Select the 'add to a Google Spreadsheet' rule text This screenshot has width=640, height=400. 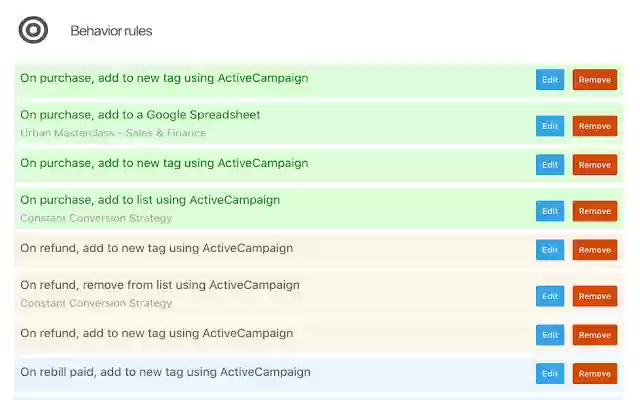pyautogui.click(x=140, y=115)
